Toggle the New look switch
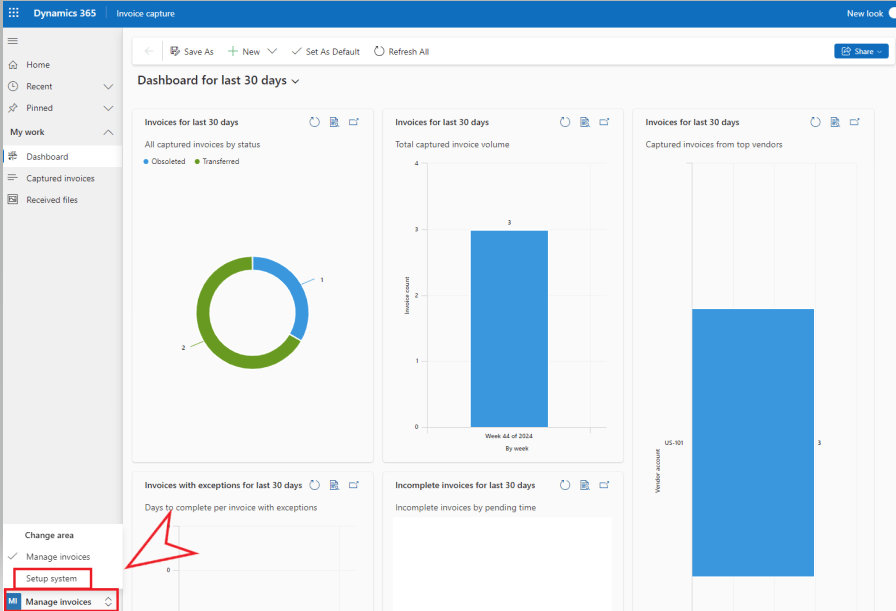896x611 pixels. coord(890,13)
